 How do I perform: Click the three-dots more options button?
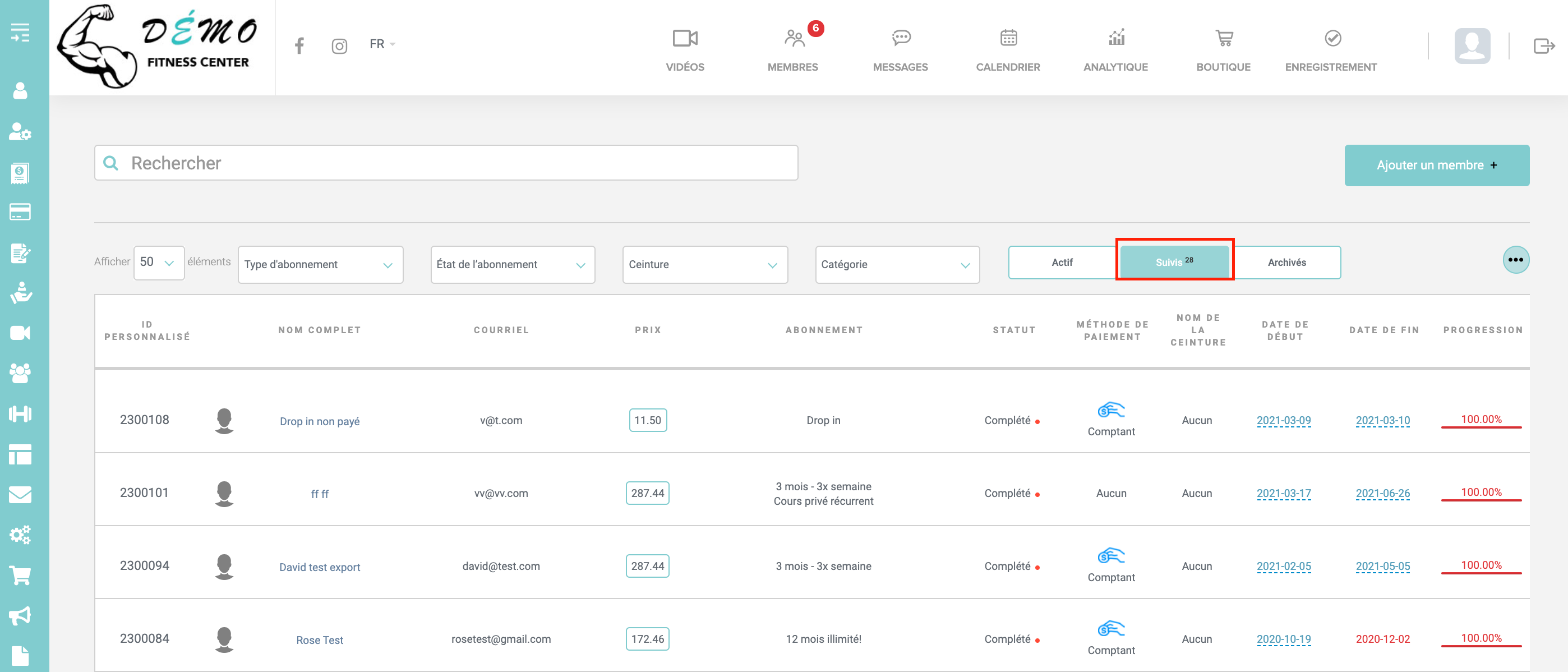1515,260
